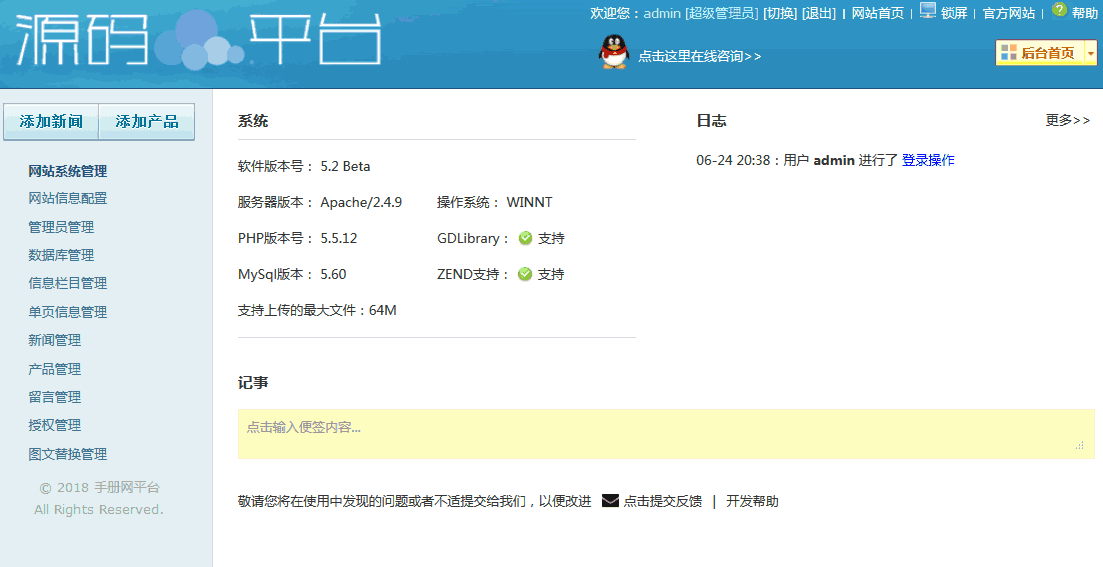Click the QQ penguin online consult icon
This screenshot has width=1103, height=567.
[614, 52]
